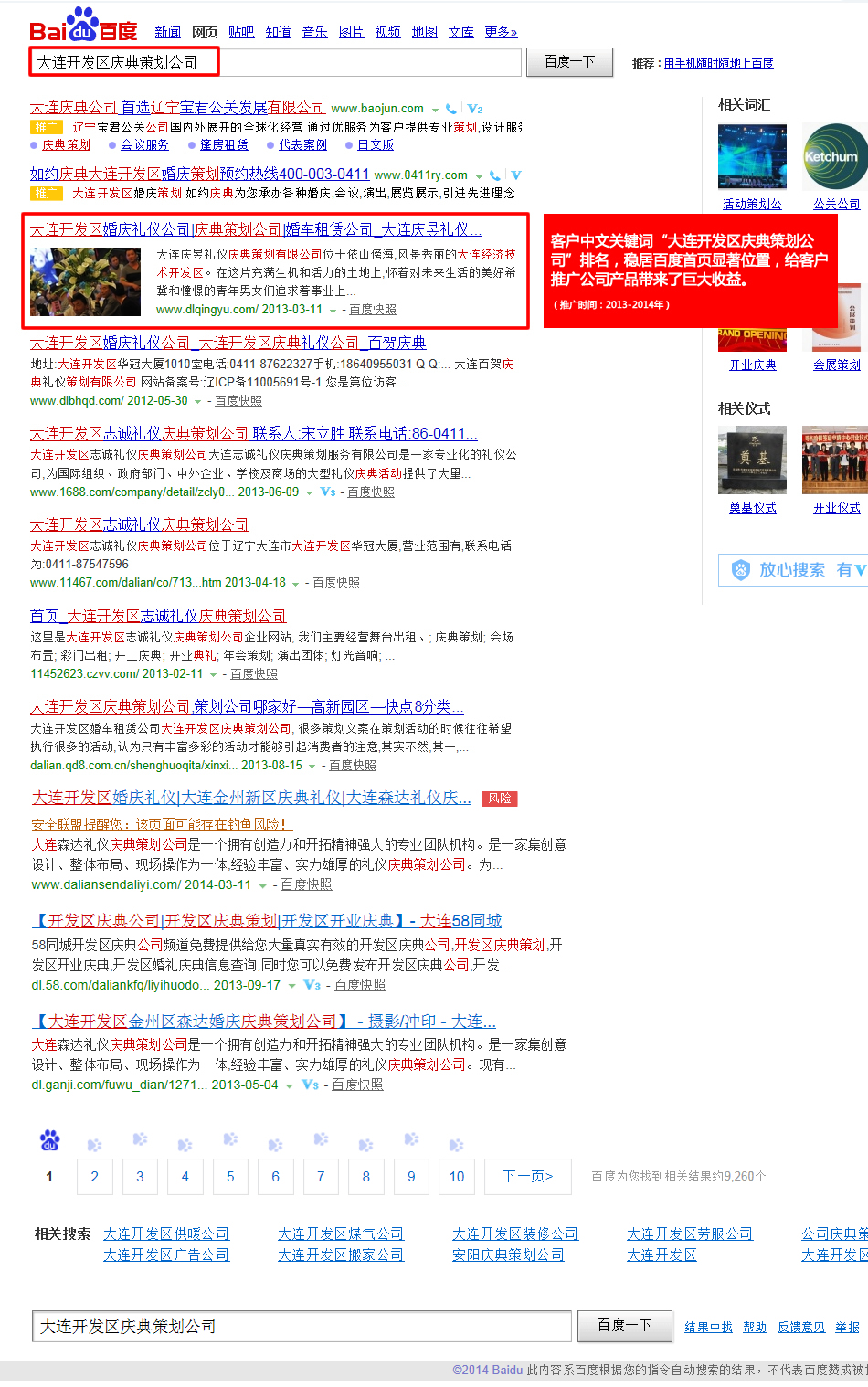Click the 反馈意见 link
This screenshot has height=1387, width=868.
click(801, 1327)
